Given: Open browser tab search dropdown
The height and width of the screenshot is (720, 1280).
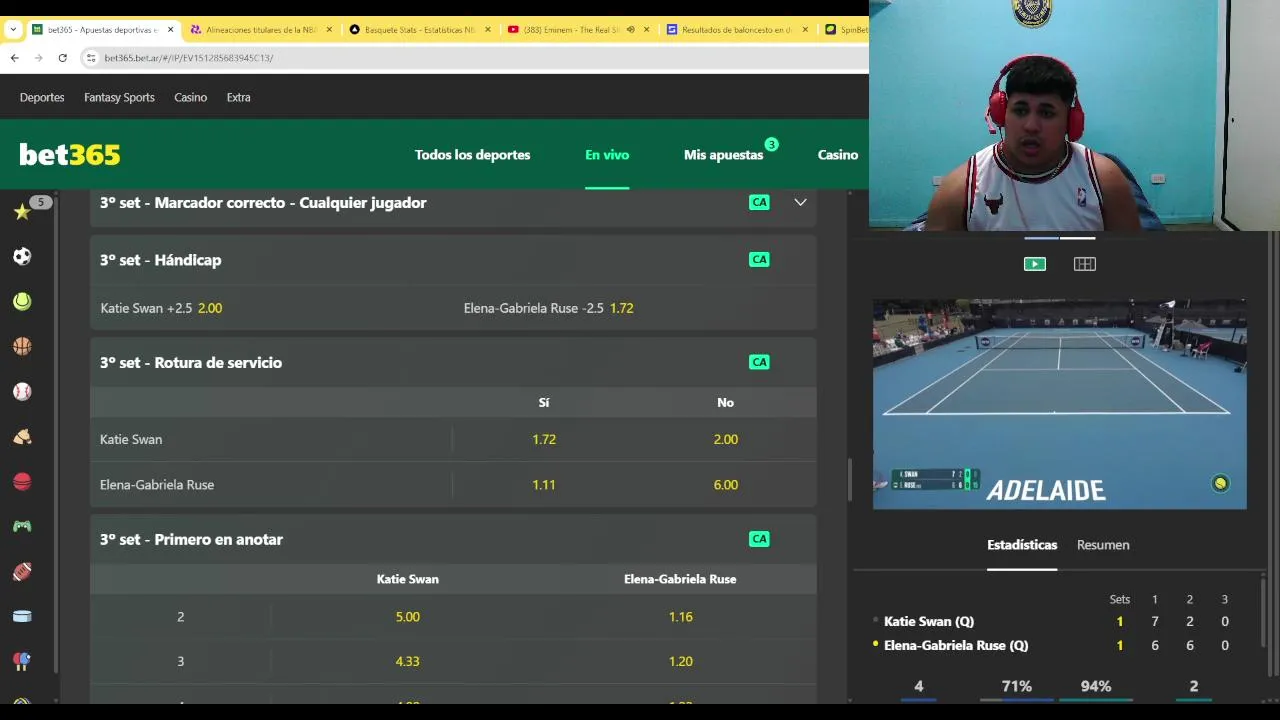Looking at the screenshot, I should [13, 30].
